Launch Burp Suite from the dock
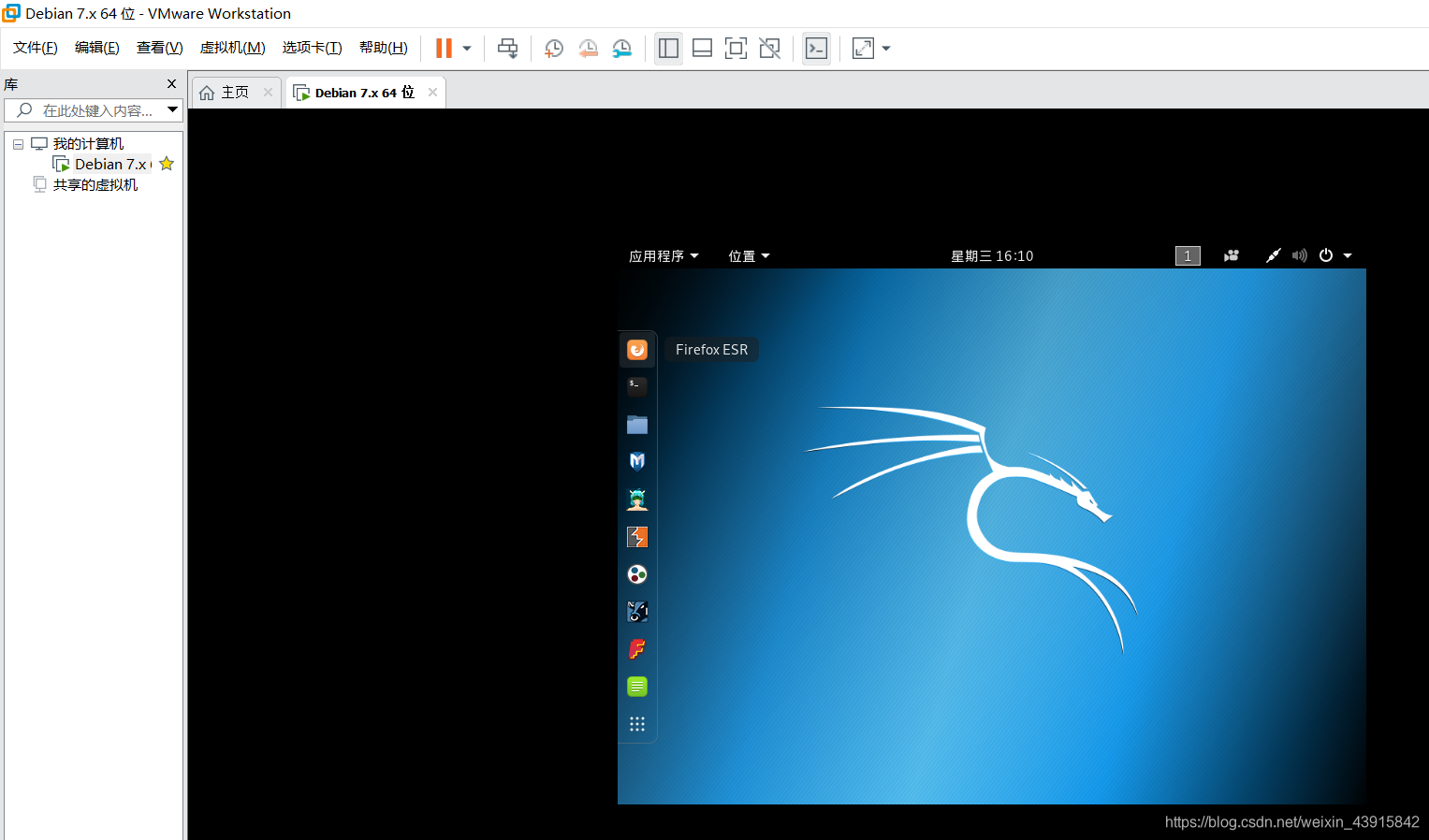This screenshot has width=1429, height=840. pos(637,537)
